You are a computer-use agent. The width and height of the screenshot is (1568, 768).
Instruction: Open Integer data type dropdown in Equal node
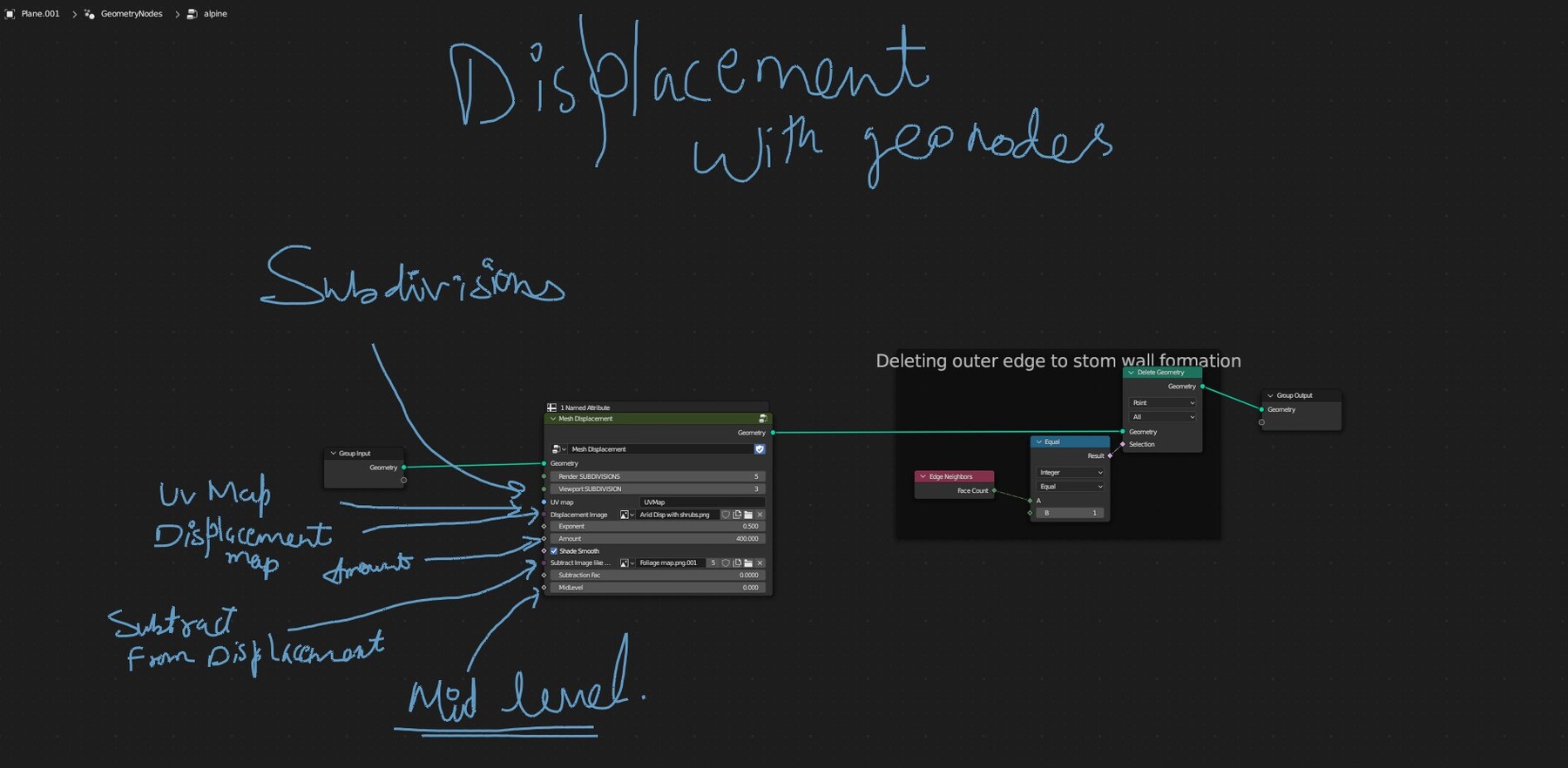(x=1070, y=472)
